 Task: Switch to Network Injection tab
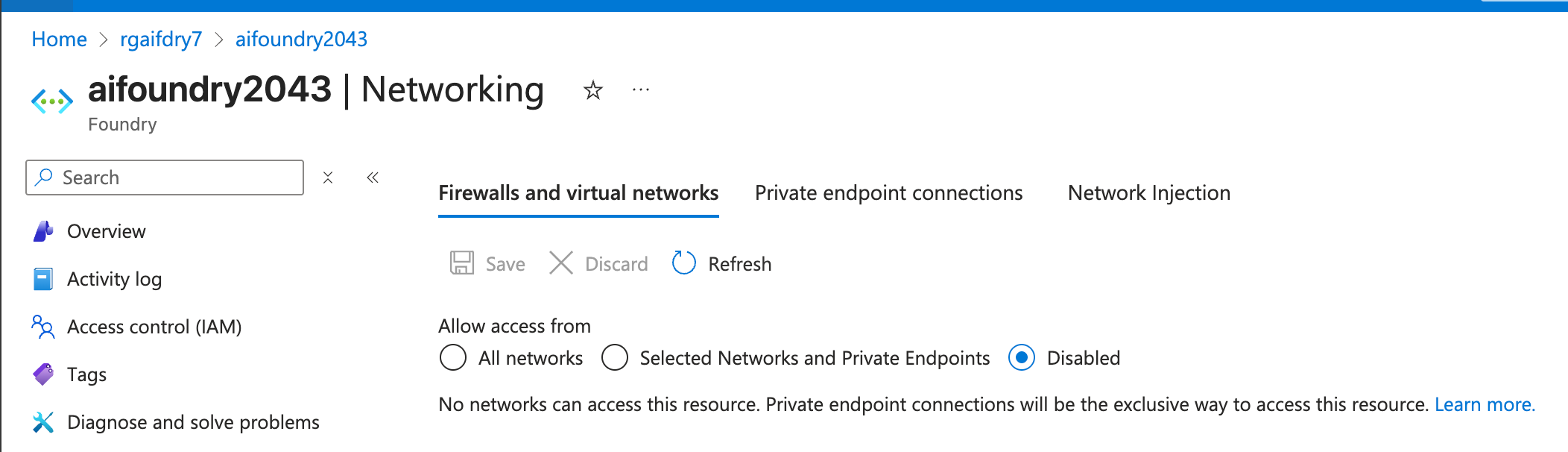(1148, 193)
